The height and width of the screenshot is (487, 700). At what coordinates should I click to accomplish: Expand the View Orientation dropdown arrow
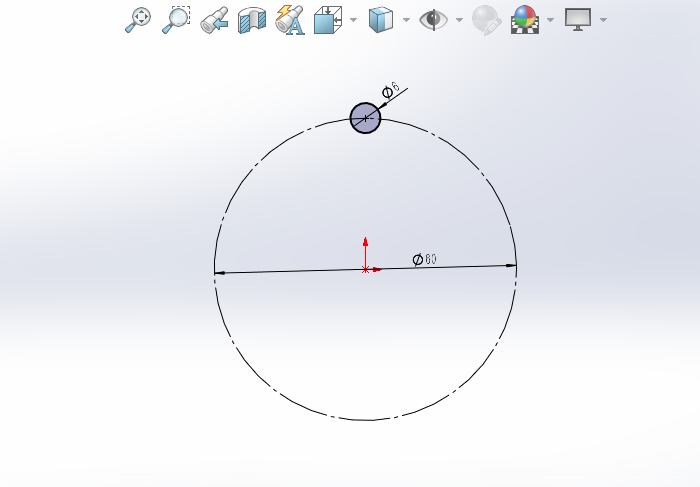354,20
